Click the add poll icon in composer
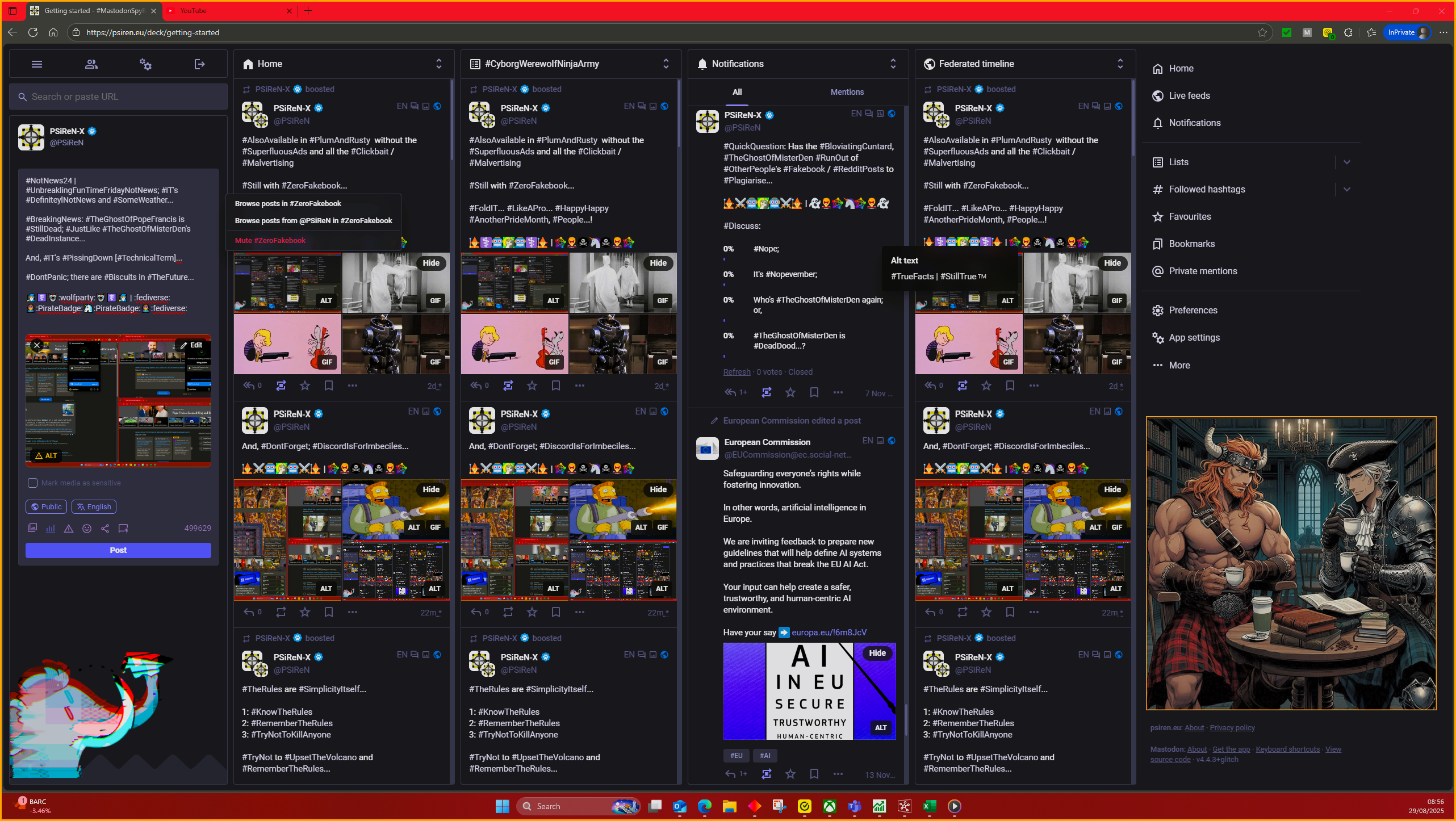This screenshot has height=821, width=1456. (x=51, y=529)
